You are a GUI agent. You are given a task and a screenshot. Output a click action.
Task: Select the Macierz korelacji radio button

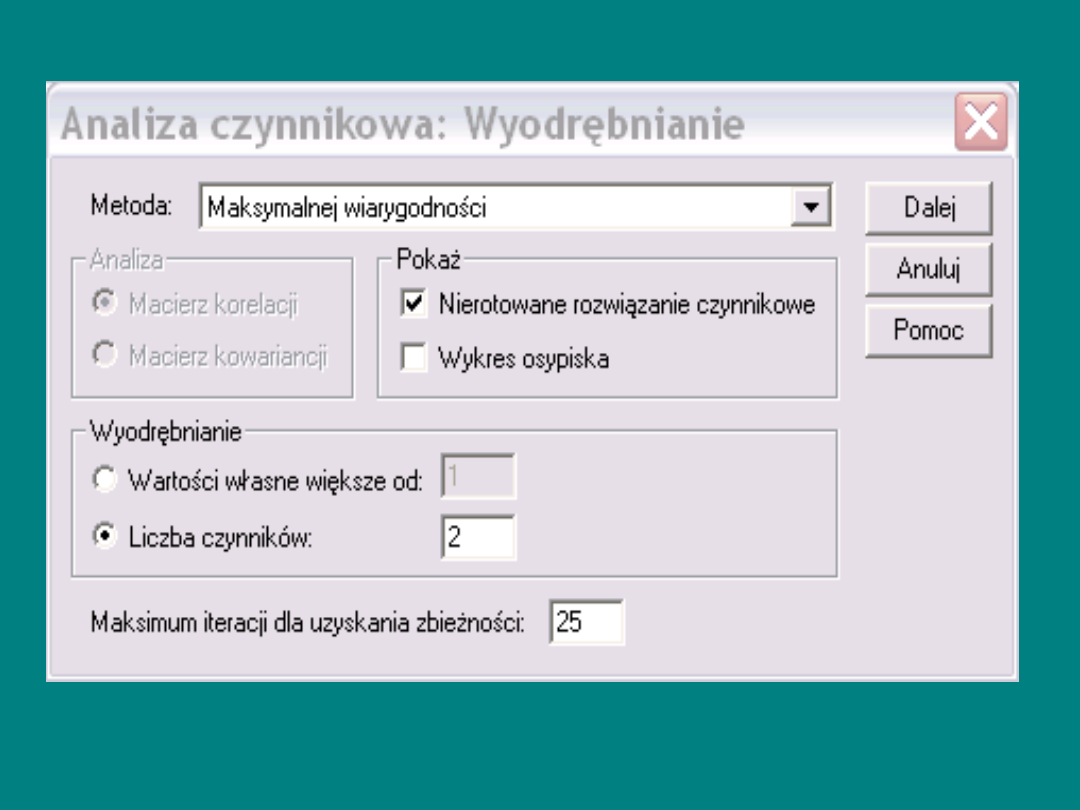[104, 304]
